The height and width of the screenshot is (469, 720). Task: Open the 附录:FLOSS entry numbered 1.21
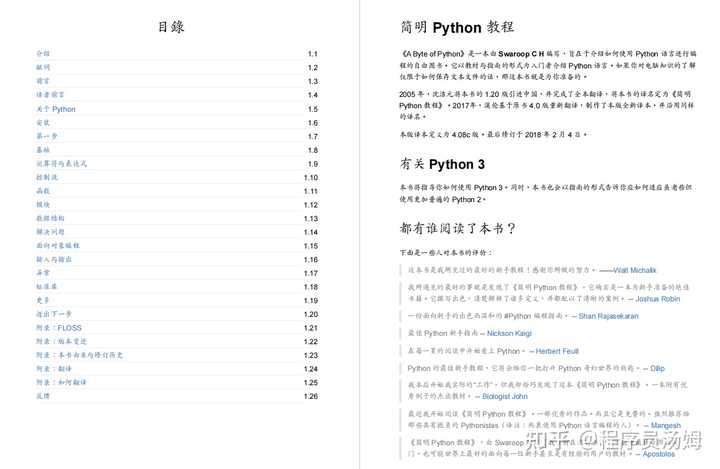pyautogui.click(x=58, y=328)
